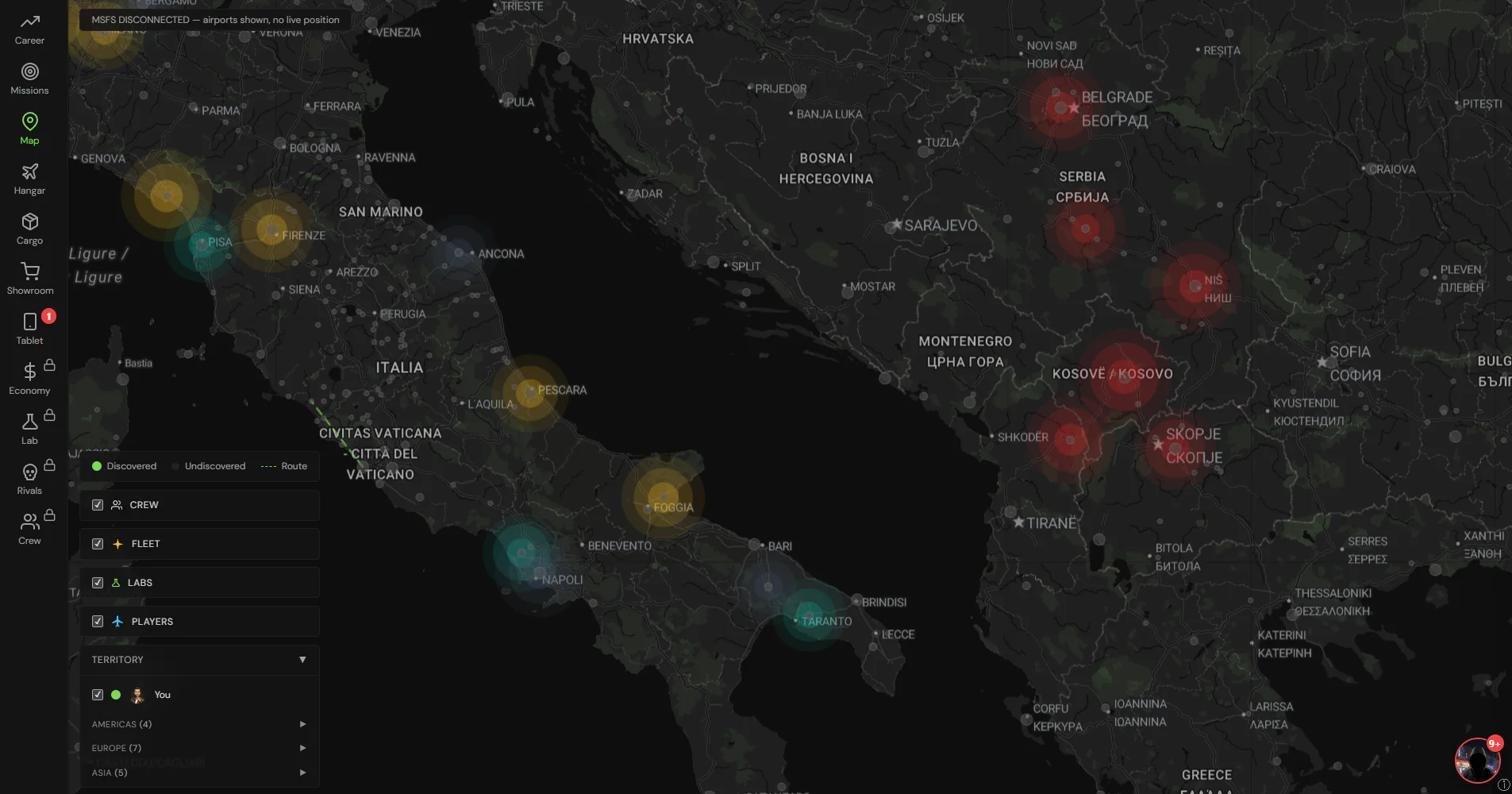Open the Showroom cart icon
This screenshot has width=1512, height=794.
click(29, 272)
